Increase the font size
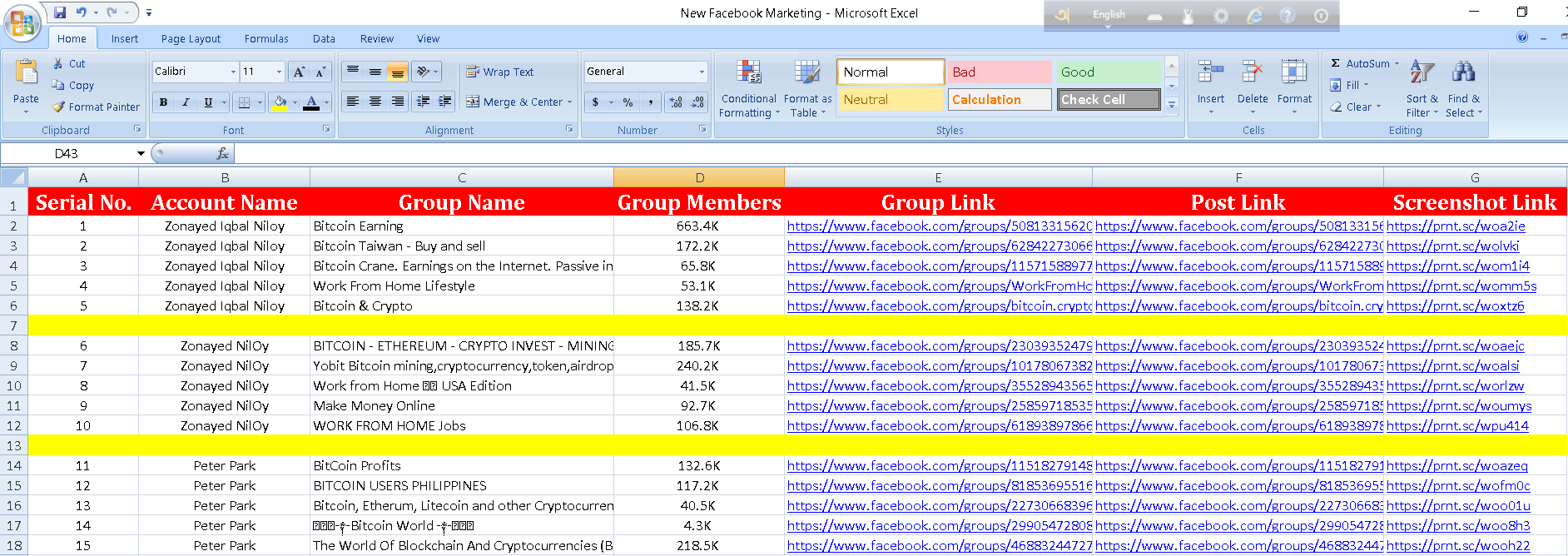The width and height of the screenshot is (1568, 556). point(299,72)
